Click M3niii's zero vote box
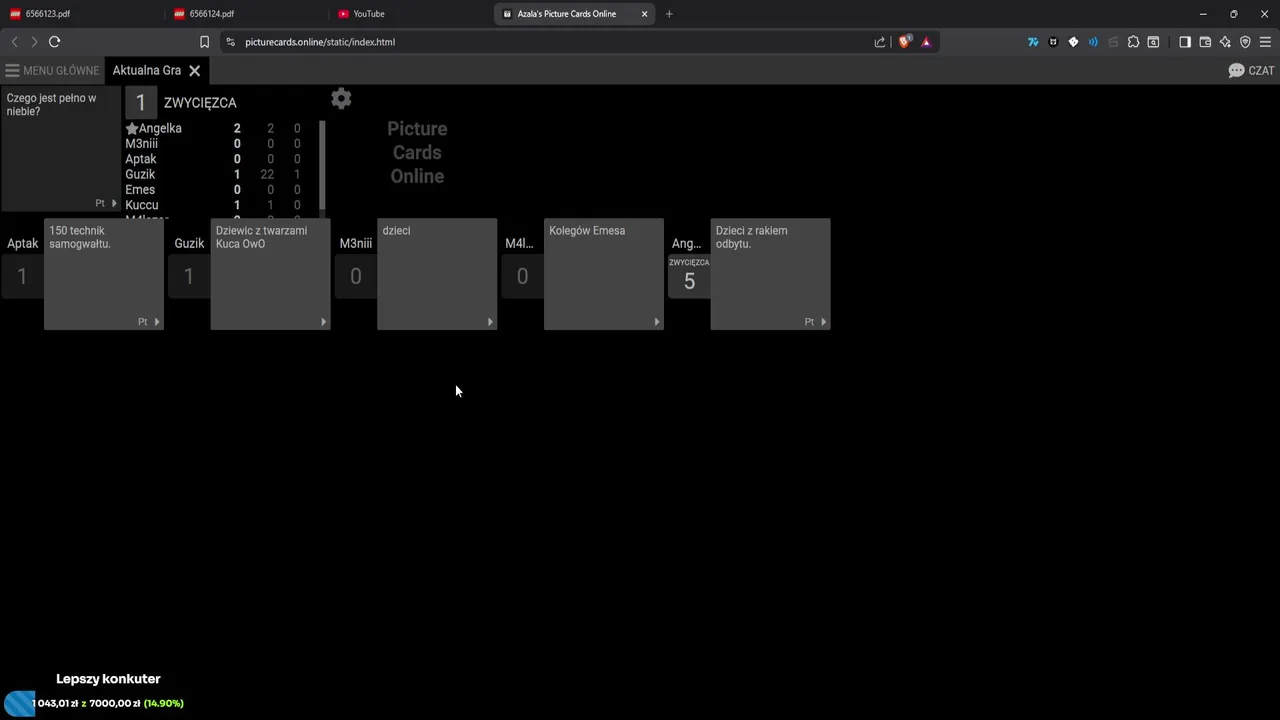Screen dimensions: 1280x720 click(x=356, y=277)
